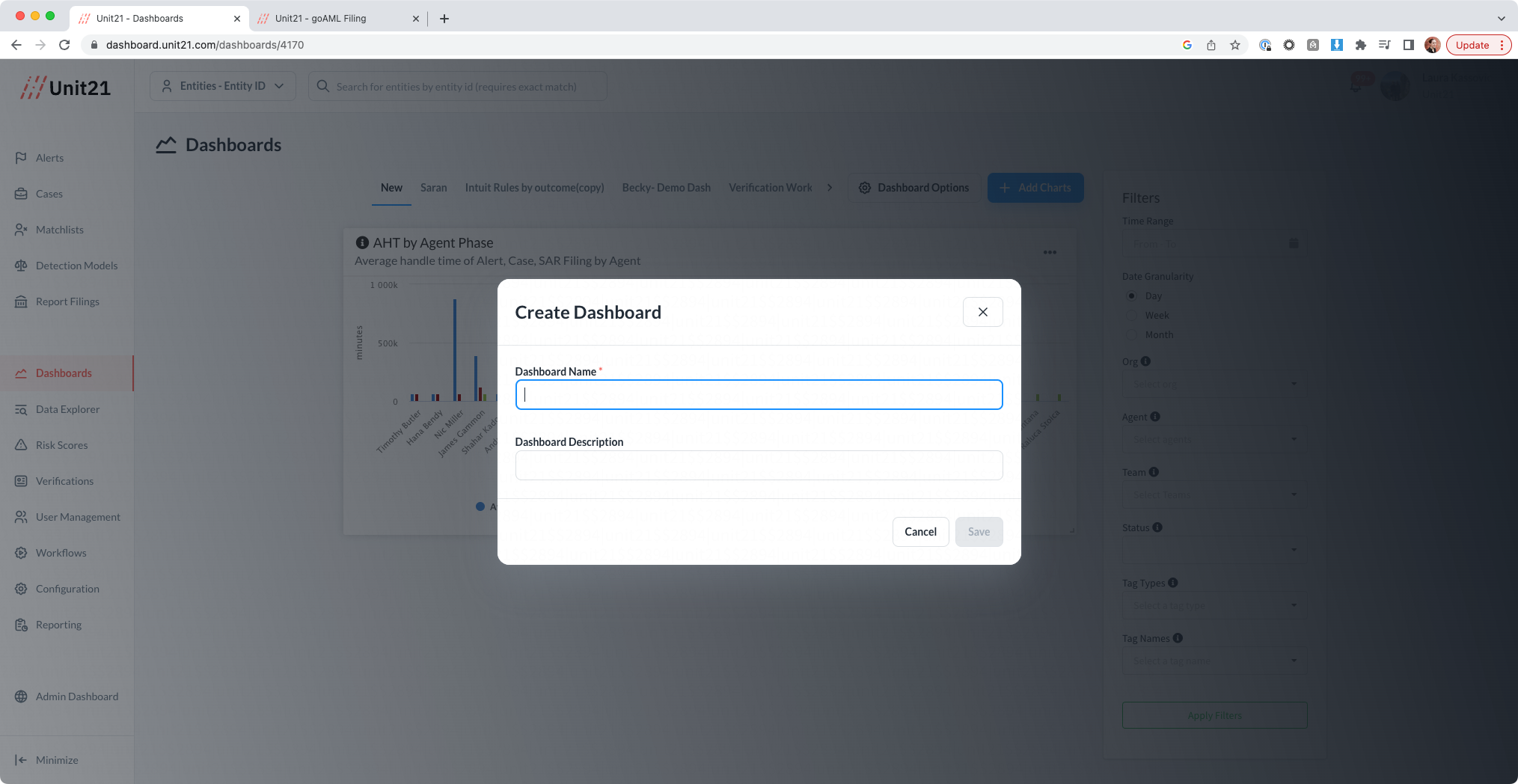Cancel the Create Dashboard dialog
Screen dimensions: 1518x784
click(x=920, y=532)
